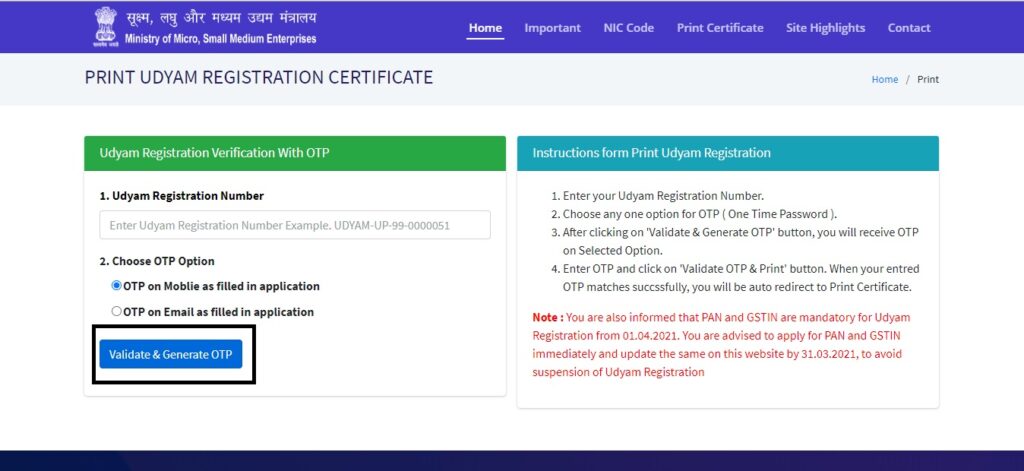Image resolution: width=1024 pixels, height=471 pixels.
Task: Click Validate & Generate OTP button
Action: click(170, 354)
